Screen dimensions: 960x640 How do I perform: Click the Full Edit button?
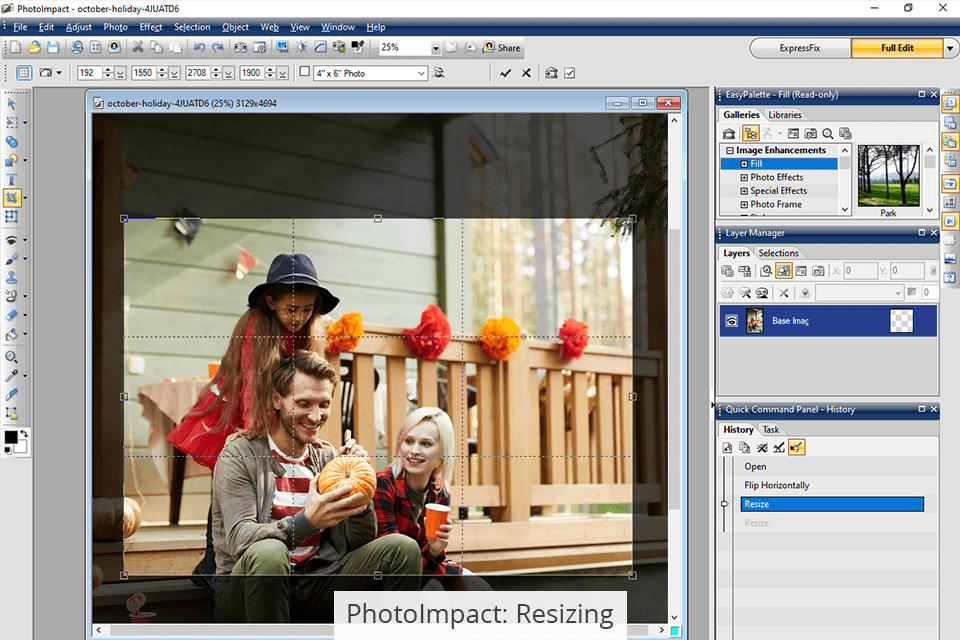(x=897, y=48)
